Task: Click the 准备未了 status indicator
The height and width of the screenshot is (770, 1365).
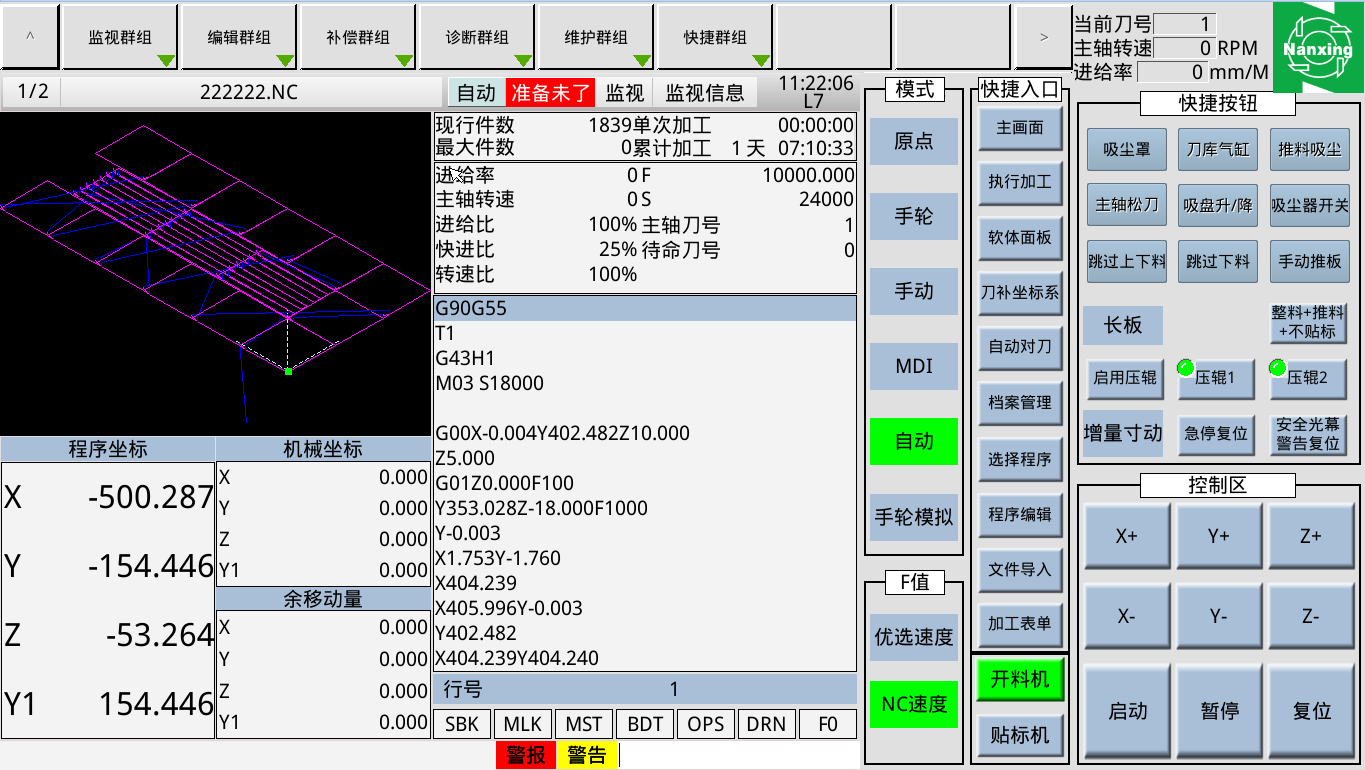Action: tap(551, 93)
